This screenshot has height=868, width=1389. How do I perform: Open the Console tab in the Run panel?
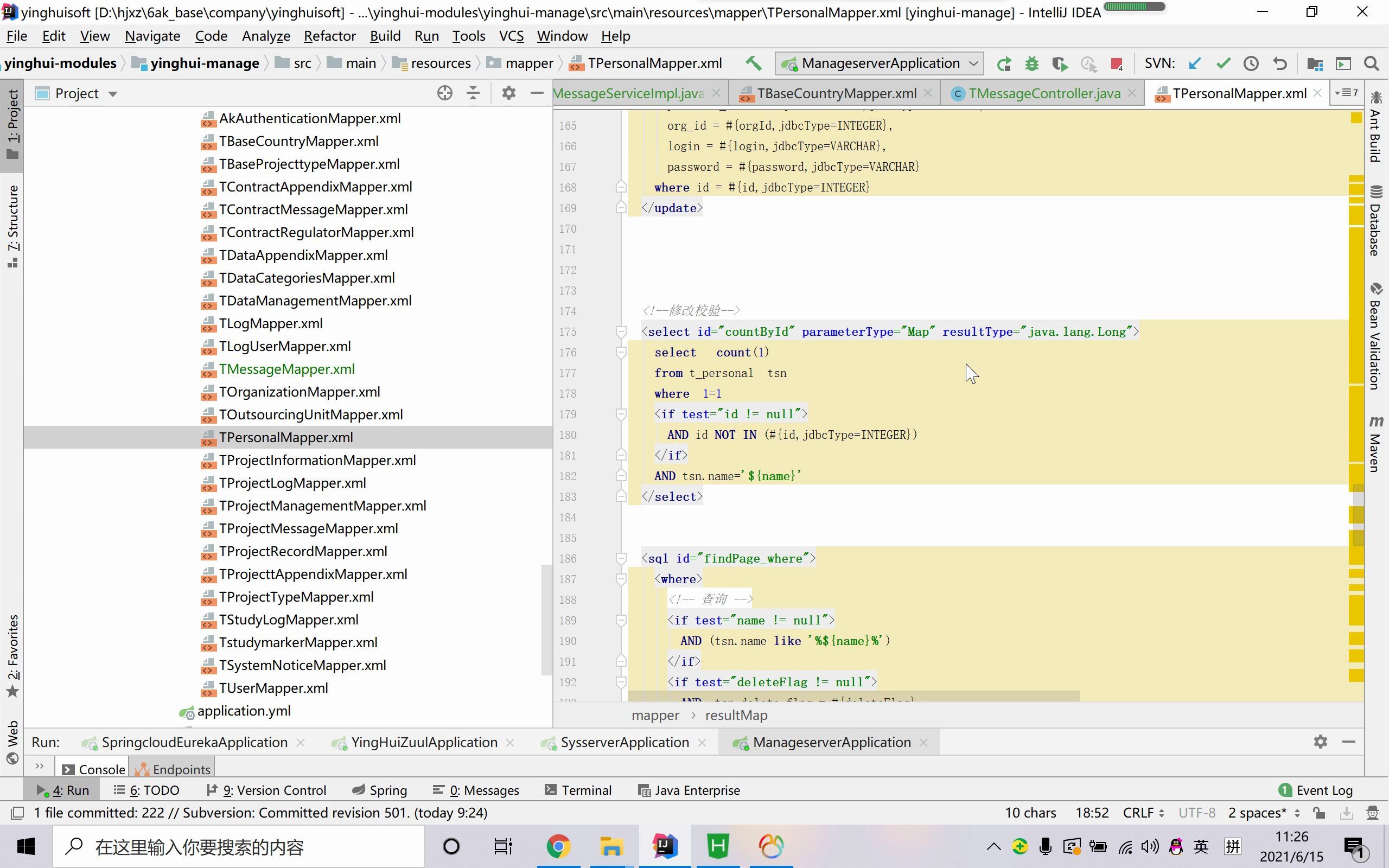[x=93, y=769]
